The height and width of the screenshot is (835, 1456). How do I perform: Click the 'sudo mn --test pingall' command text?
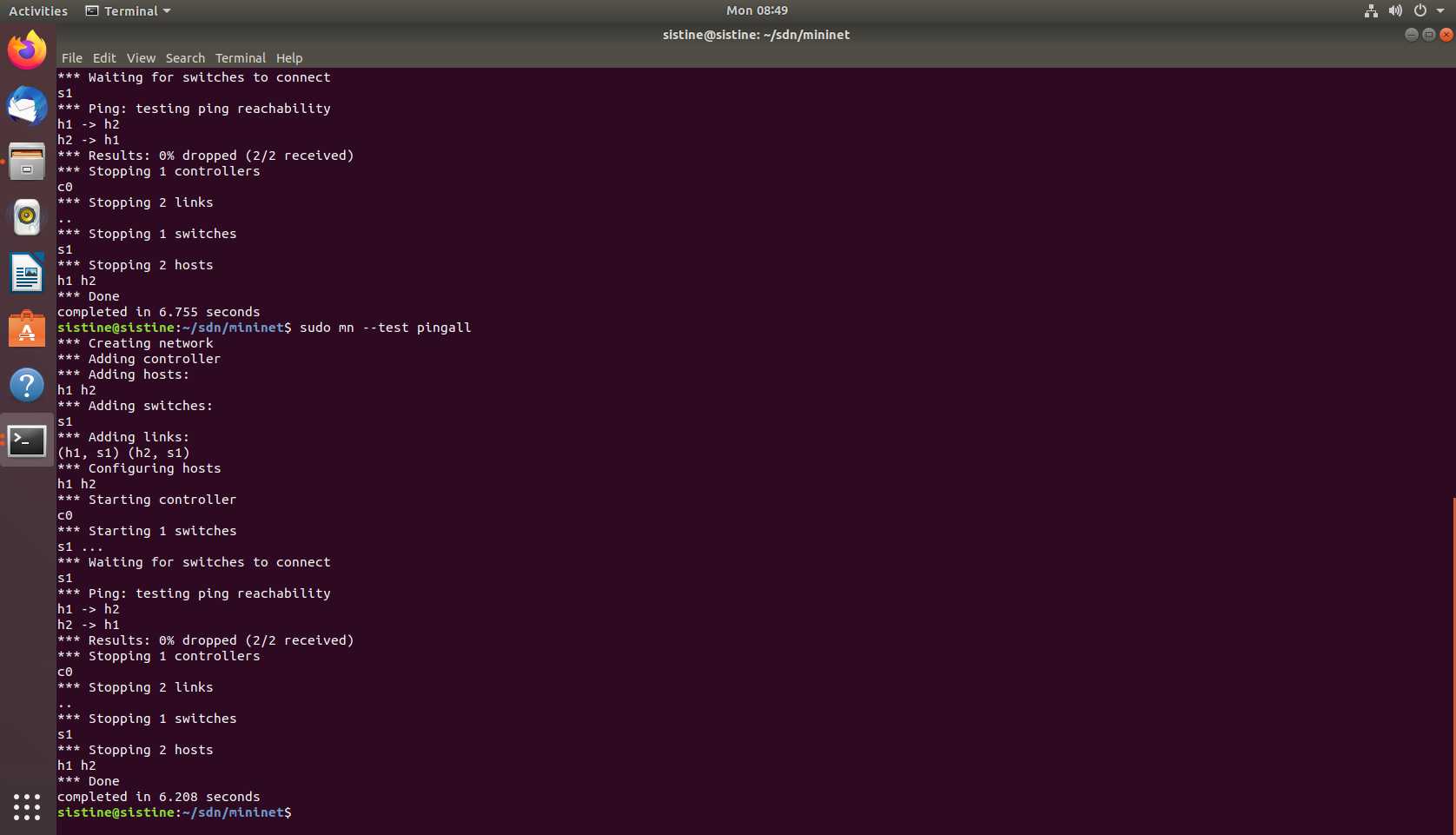(x=386, y=328)
